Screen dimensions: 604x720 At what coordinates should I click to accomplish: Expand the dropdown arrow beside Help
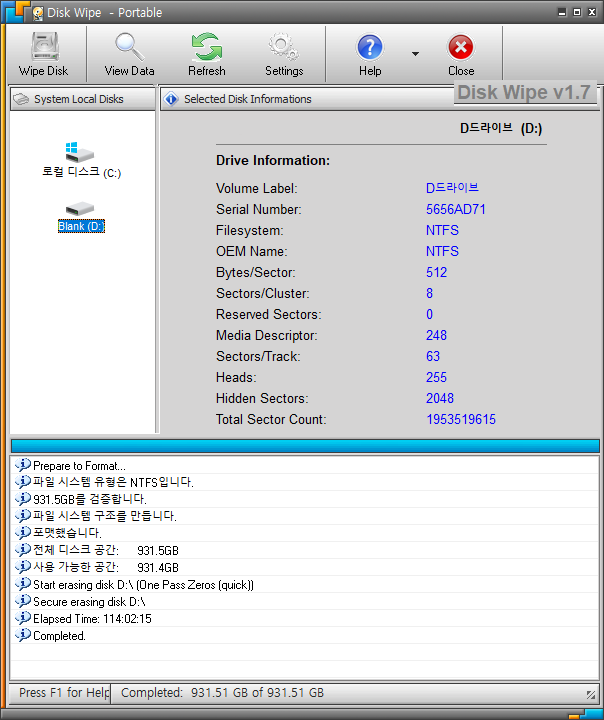(x=415, y=54)
